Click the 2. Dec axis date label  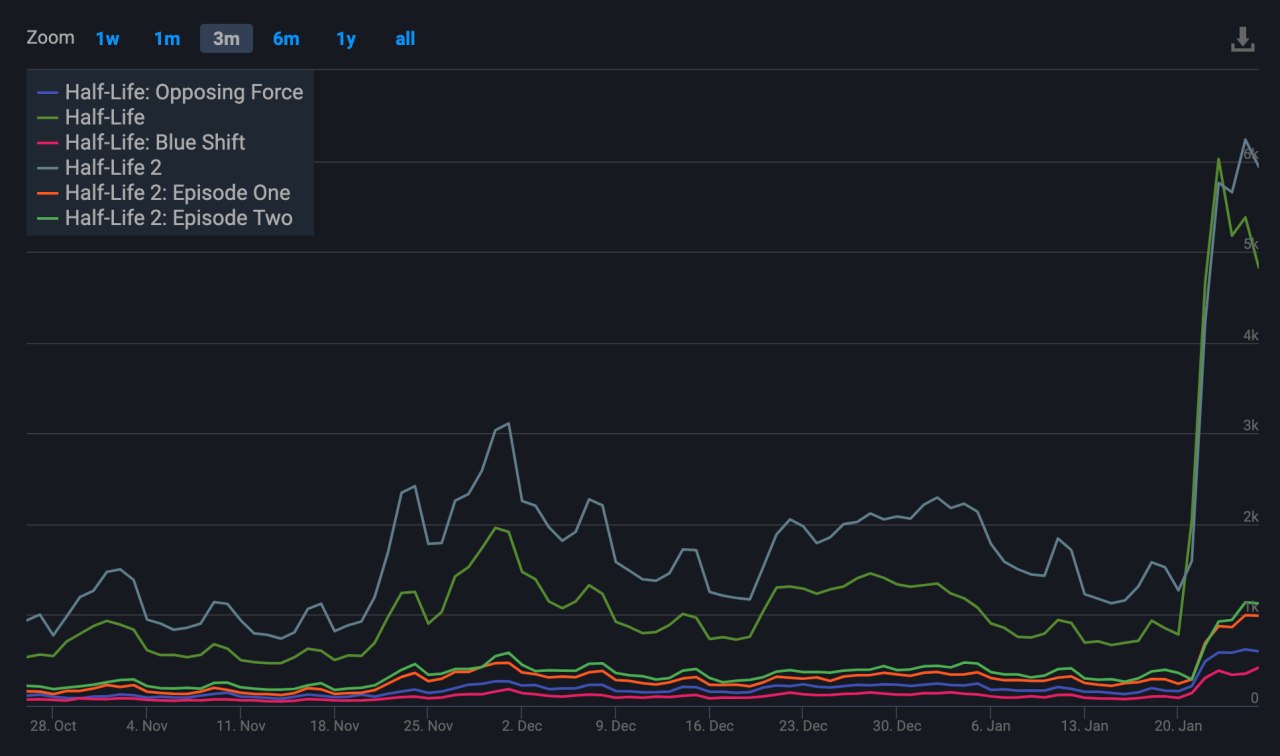pos(521,726)
